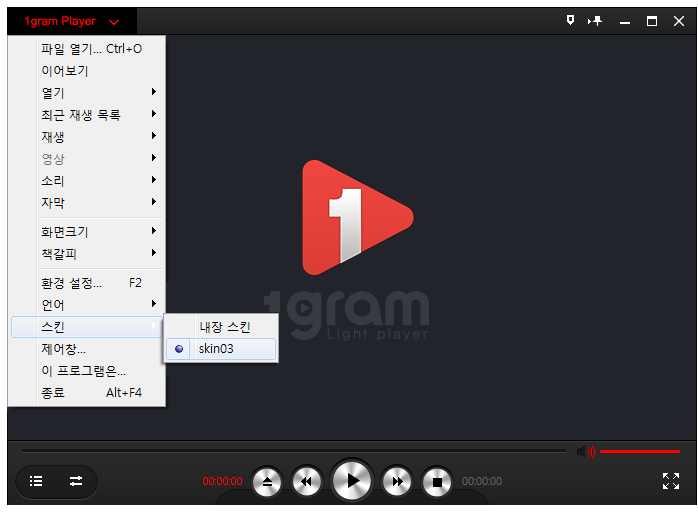Viewport: 698px width, 513px height.
Task: Expand the 언어 submenu
Action: (x=87, y=305)
